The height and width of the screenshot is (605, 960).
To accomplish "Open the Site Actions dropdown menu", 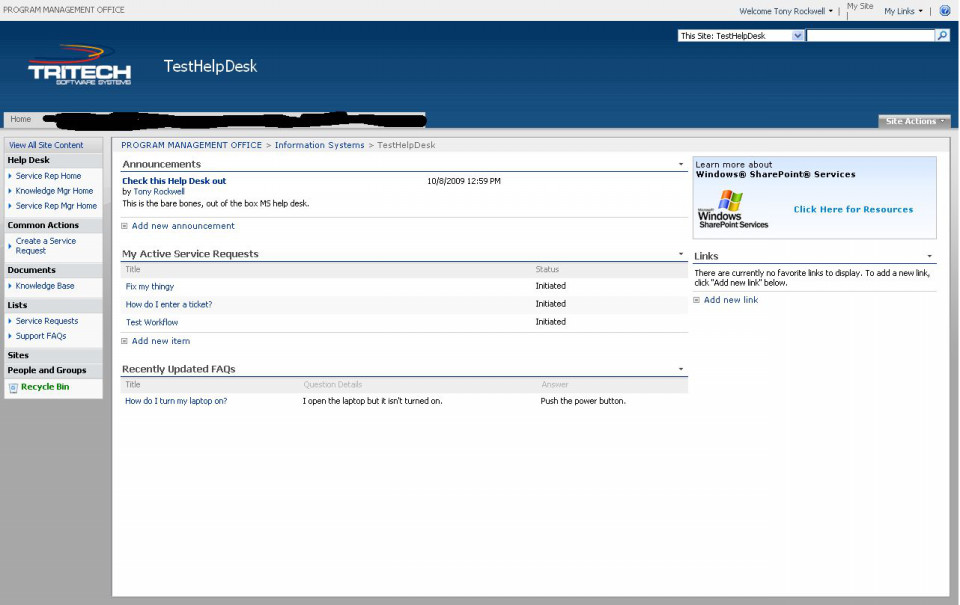I will click(x=914, y=121).
